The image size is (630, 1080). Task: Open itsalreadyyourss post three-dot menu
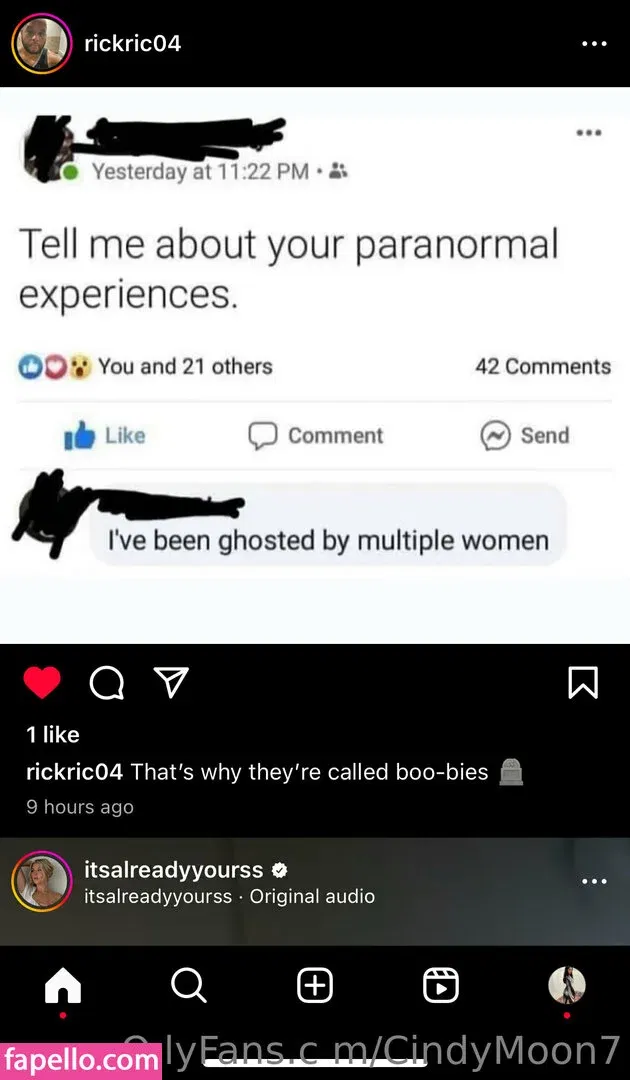594,882
